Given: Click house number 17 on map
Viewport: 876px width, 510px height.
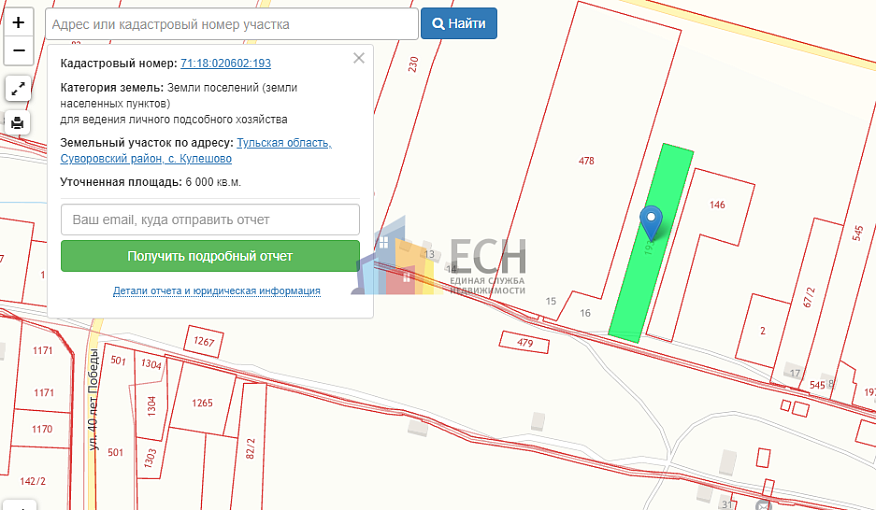Looking at the screenshot, I should coord(794,373).
